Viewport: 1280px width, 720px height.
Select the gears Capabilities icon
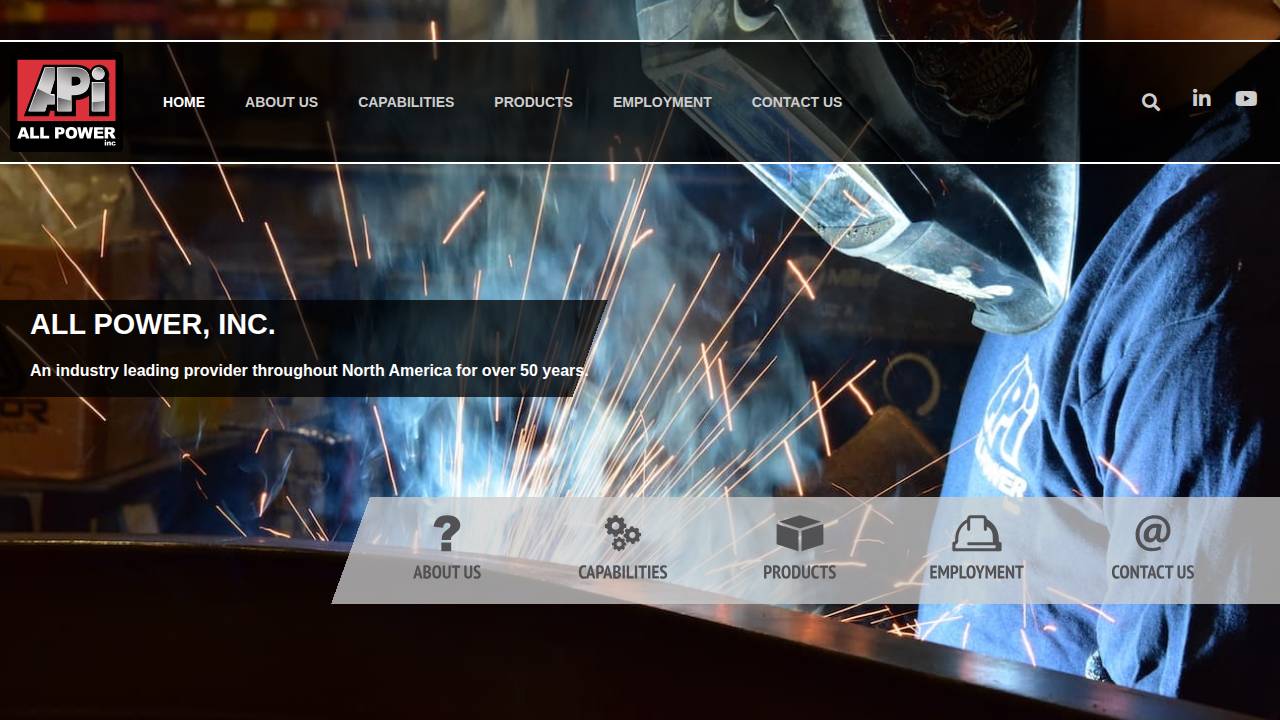[622, 534]
